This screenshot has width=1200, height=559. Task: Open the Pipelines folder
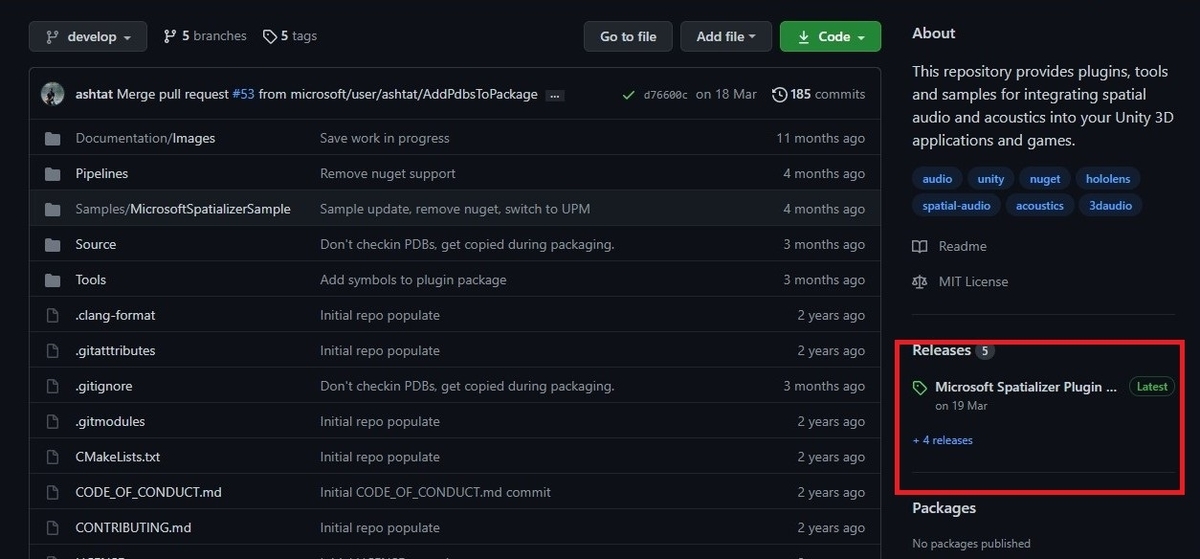[102, 173]
